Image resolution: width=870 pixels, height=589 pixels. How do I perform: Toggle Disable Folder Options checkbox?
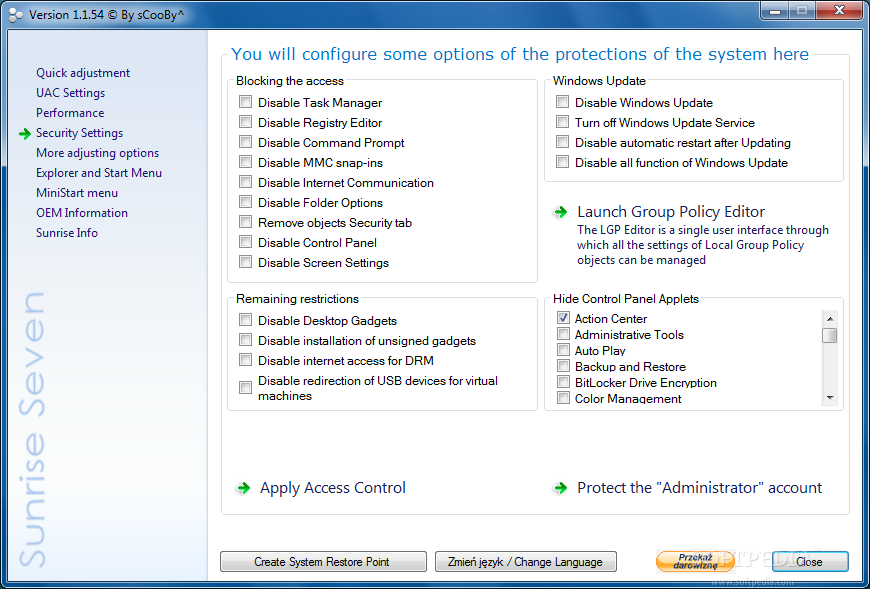(x=245, y=202)
